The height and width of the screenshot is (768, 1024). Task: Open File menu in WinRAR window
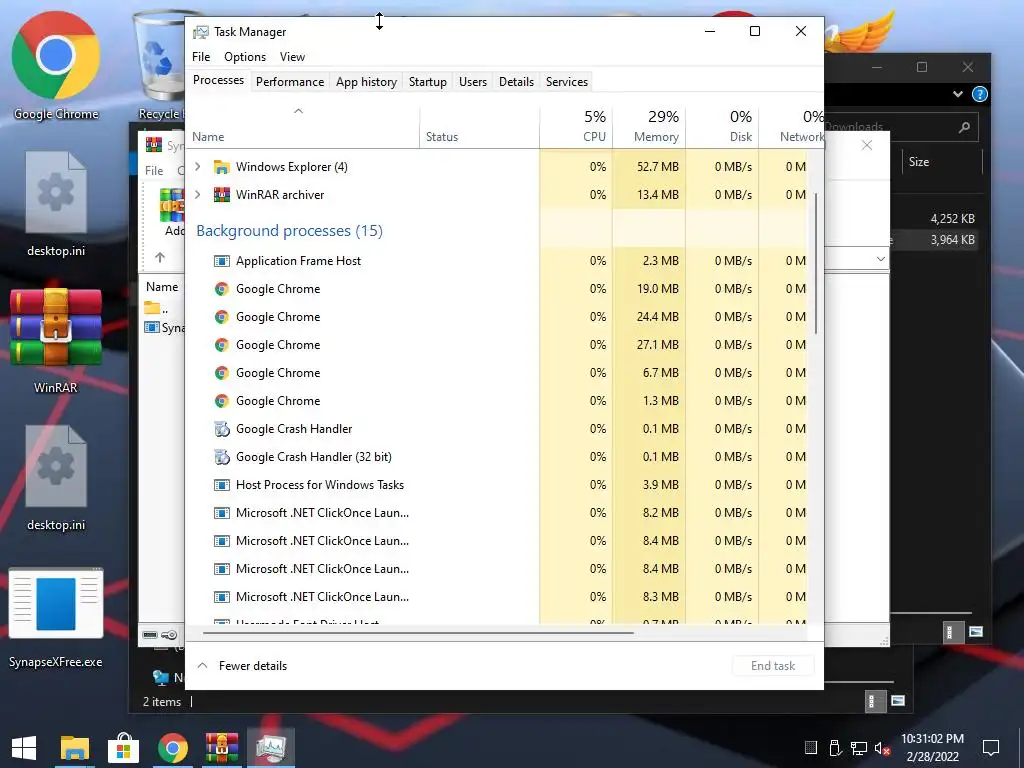154,170
